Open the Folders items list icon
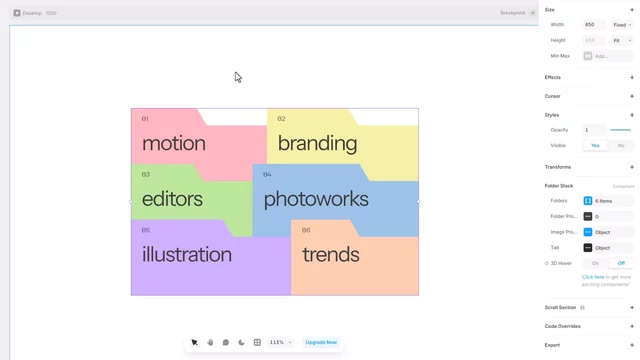Viewport: 640px width, 360px height. tap(588, 200)
